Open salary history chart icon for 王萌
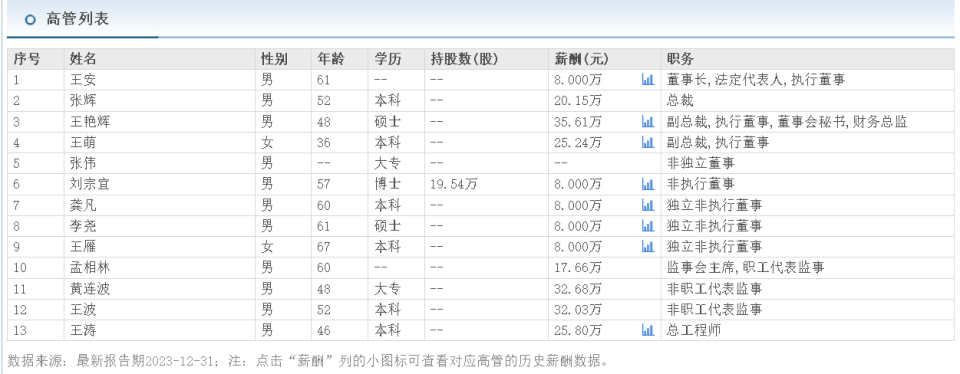 (x=647, y=142)
